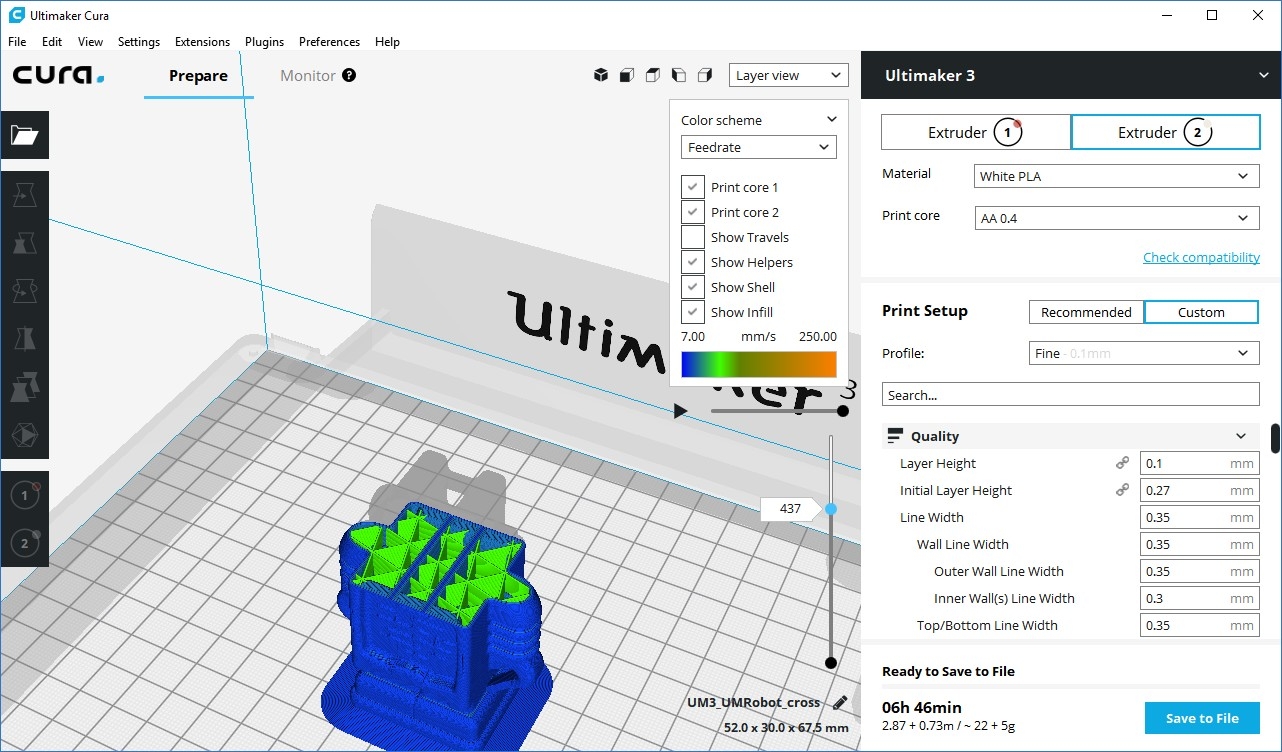Open the Help menu

387,42
